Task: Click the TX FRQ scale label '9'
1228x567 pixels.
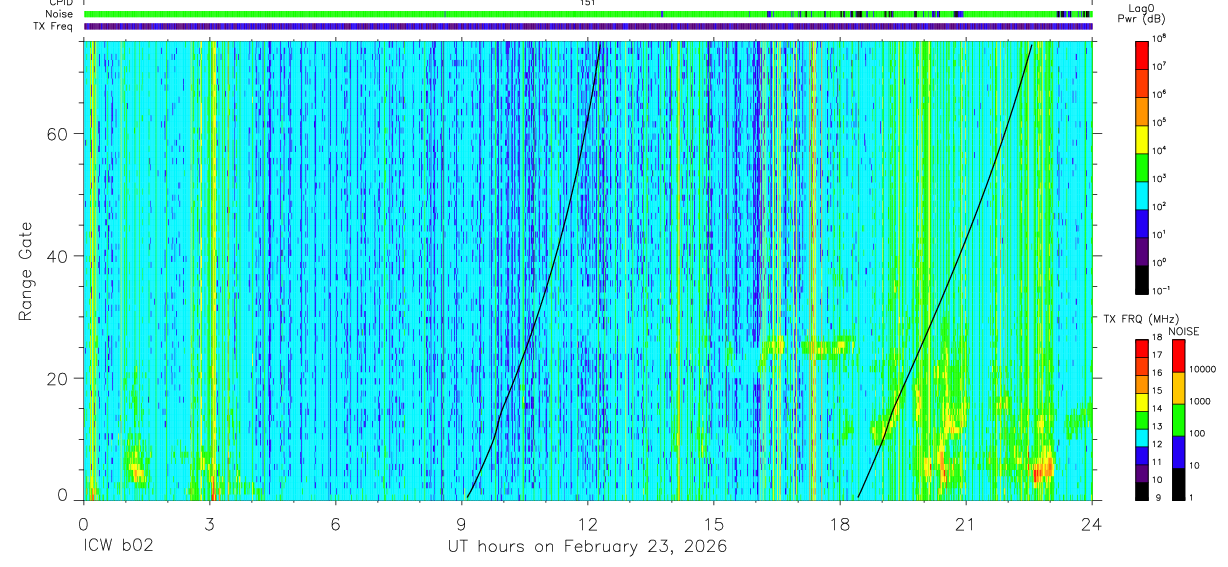Action: 1156,497
